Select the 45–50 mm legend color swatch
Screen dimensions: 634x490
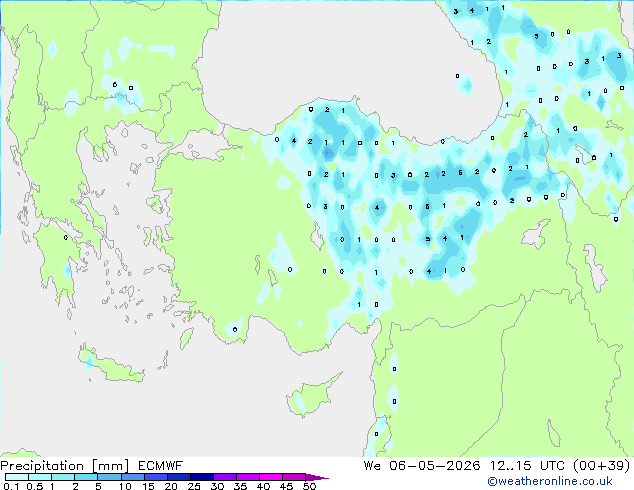point(294,477)
